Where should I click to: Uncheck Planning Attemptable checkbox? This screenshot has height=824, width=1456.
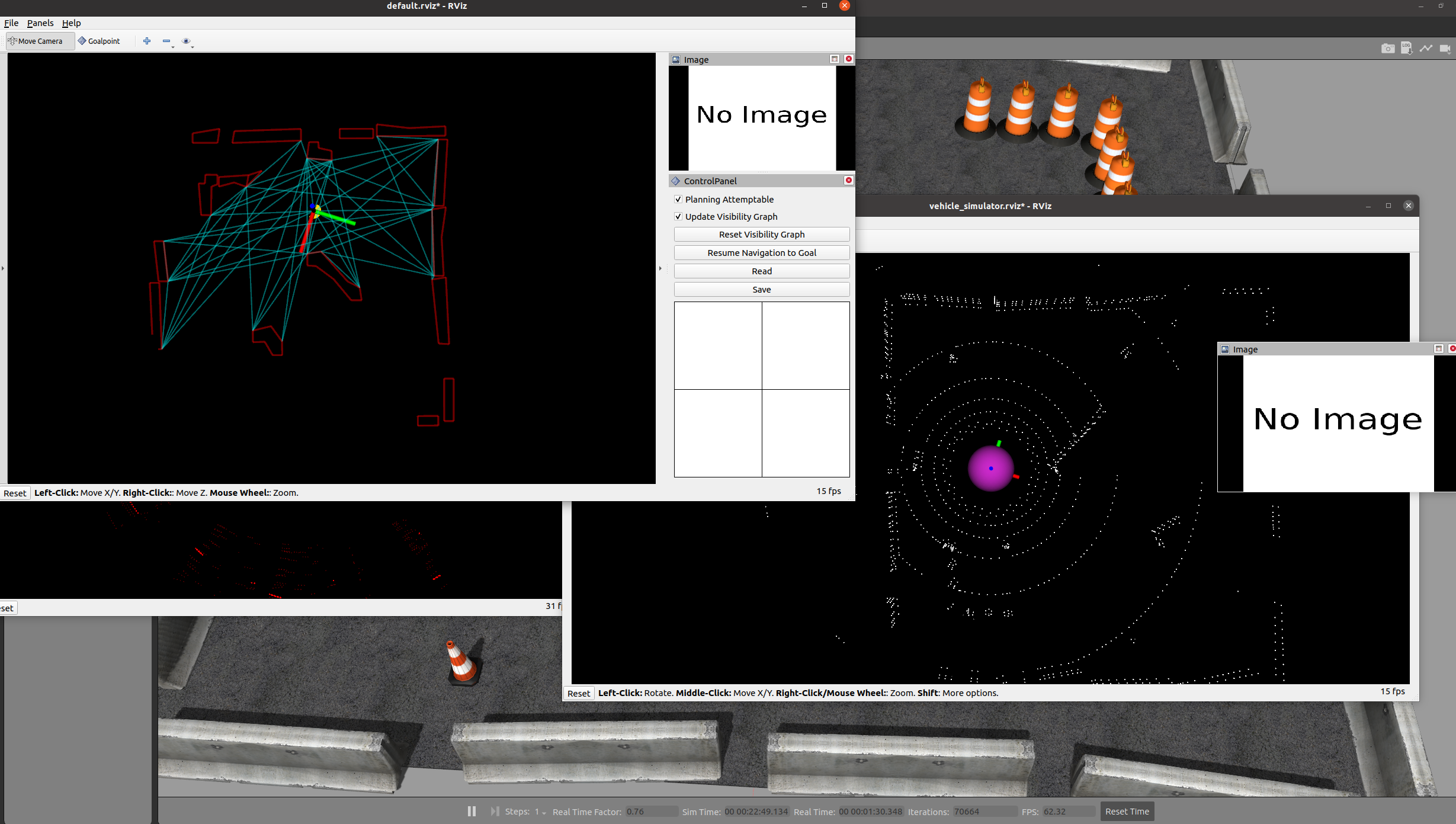[x=678, y=200]
